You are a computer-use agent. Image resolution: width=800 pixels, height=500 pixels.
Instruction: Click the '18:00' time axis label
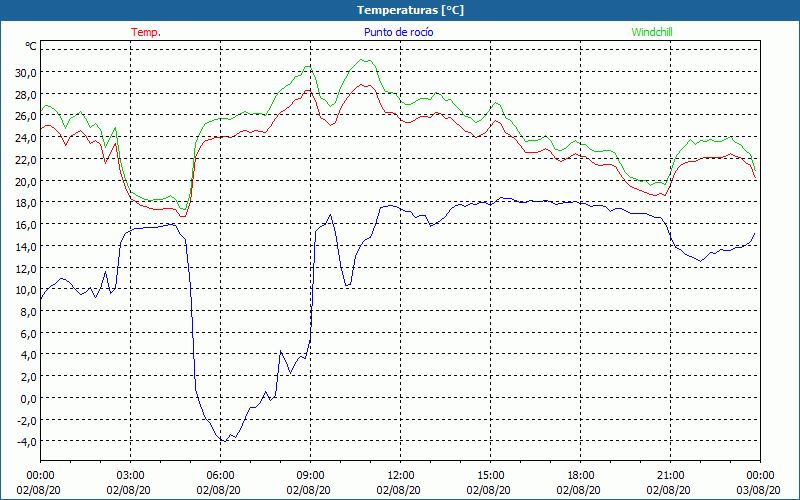(x=581, y=476)
